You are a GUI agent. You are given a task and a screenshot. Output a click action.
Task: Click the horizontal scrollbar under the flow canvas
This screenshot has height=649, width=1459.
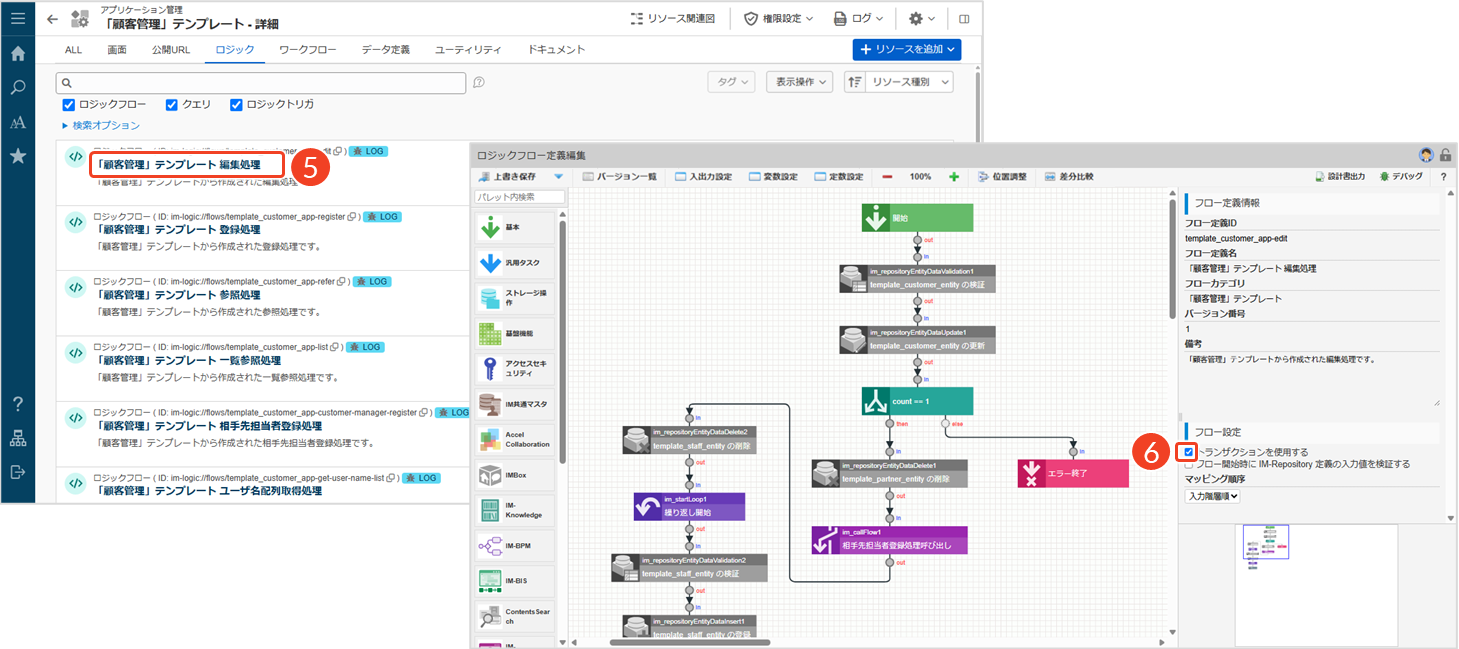(700, 642)
